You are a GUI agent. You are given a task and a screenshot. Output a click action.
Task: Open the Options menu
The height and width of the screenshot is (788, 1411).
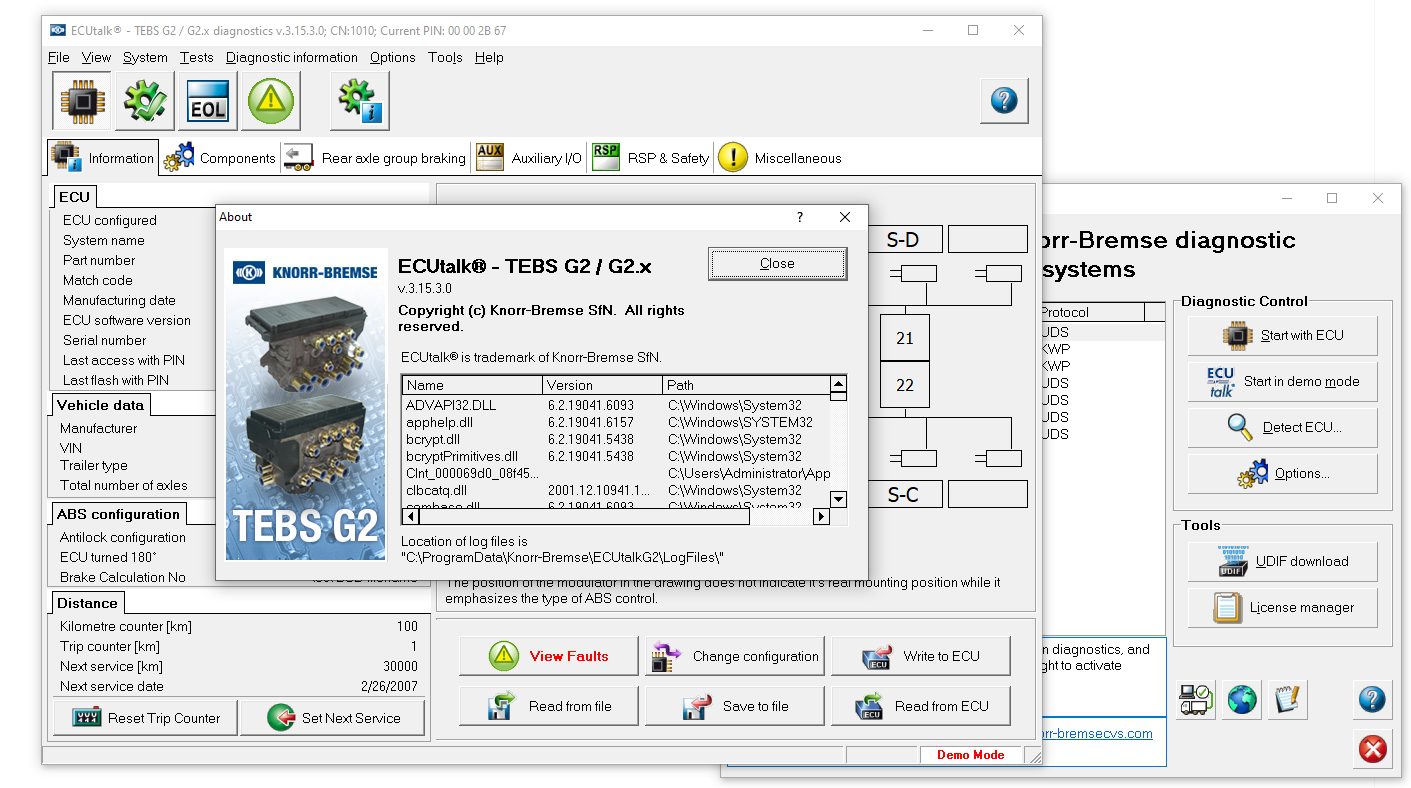392,57
